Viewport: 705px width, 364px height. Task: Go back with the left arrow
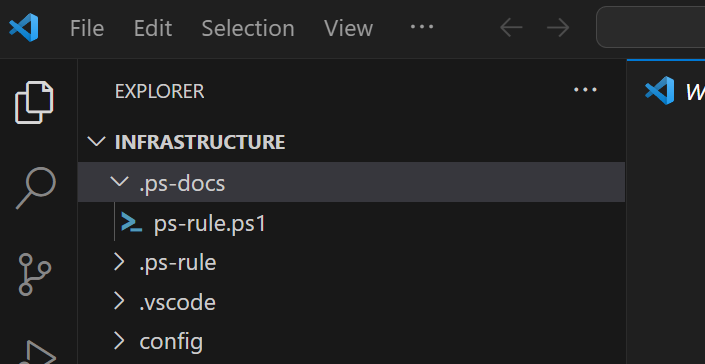coord(511,28)
